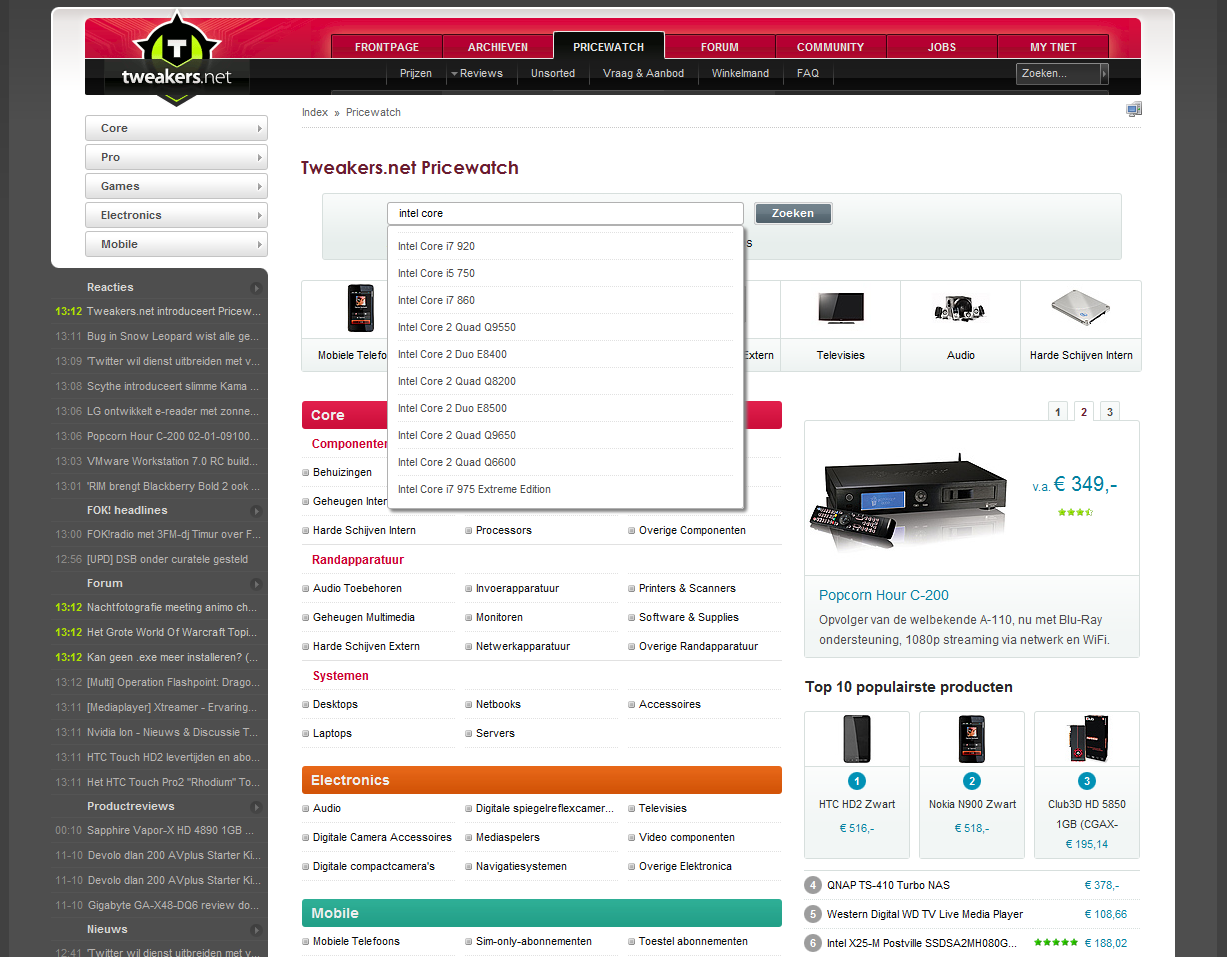1227x957 pixels.
Task: Open the Mobiele Telefoons link under Mobile
Action: 356,941
